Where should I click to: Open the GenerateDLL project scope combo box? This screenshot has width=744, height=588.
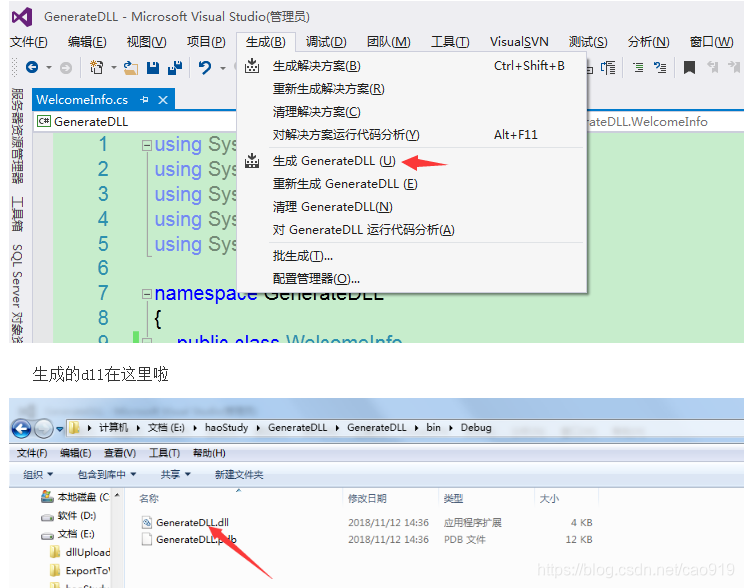[135, 121]
